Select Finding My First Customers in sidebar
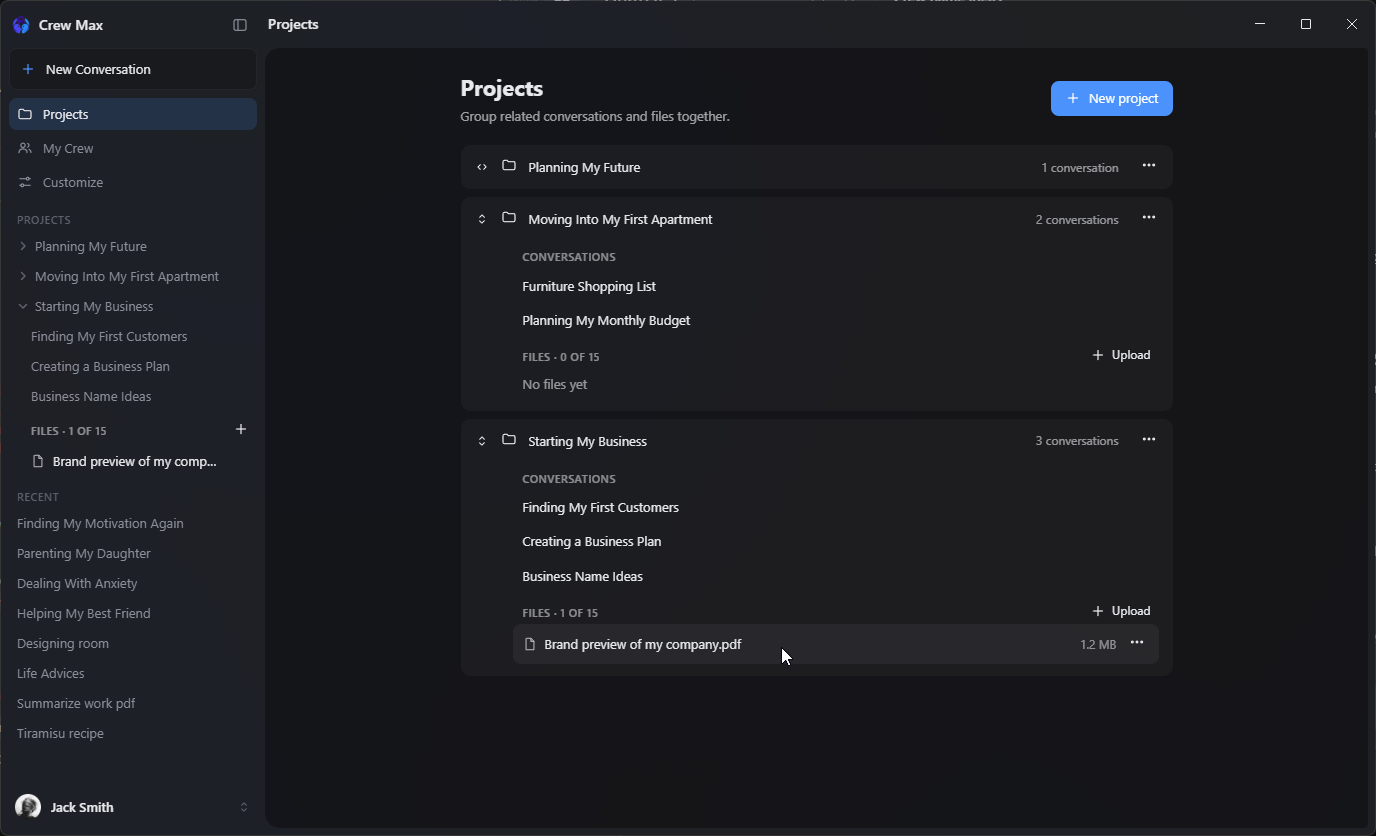This screenshot has height=836, width=1376. (109, 336)
